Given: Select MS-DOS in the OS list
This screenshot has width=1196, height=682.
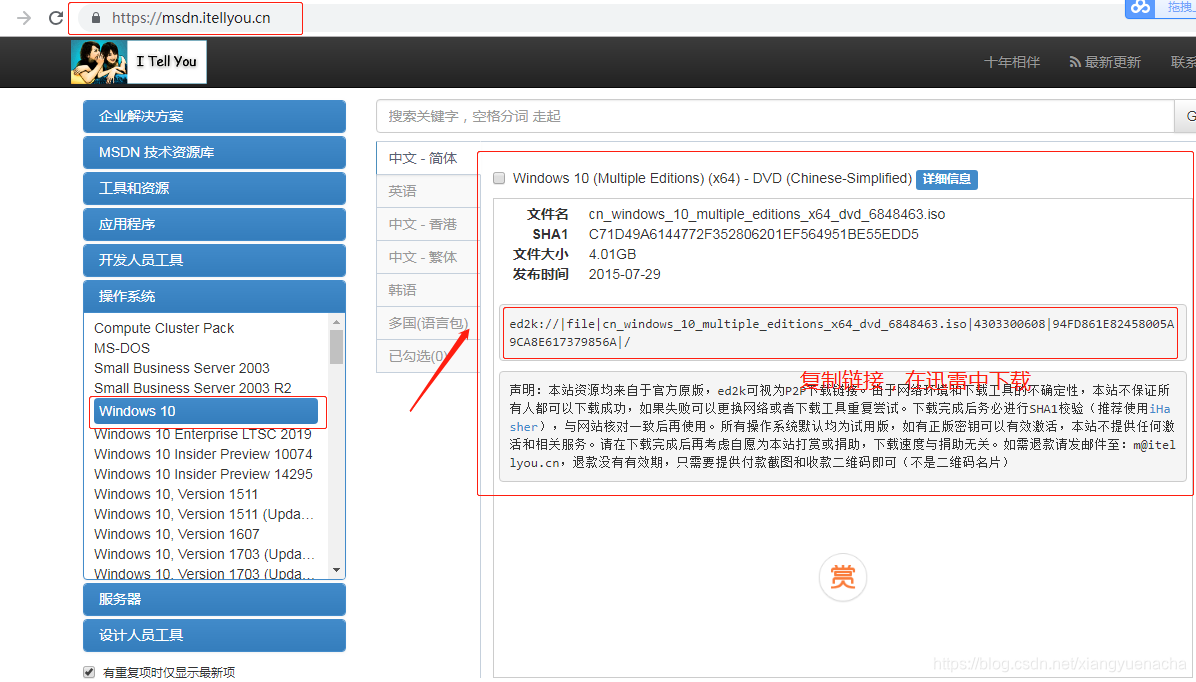Looking at the screenshot, I should (x=122, y=348).
